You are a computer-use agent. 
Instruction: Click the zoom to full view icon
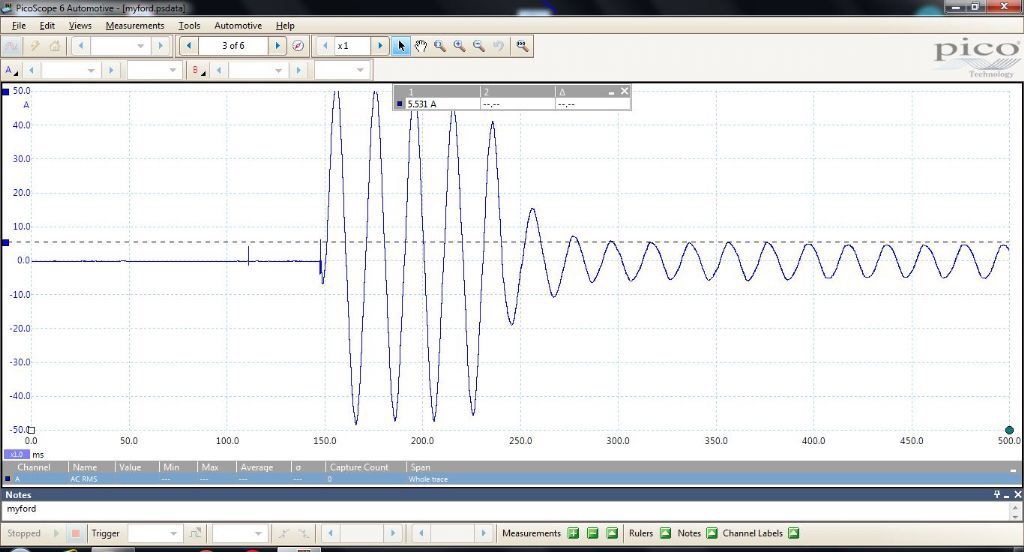click(x=522, y=46)
